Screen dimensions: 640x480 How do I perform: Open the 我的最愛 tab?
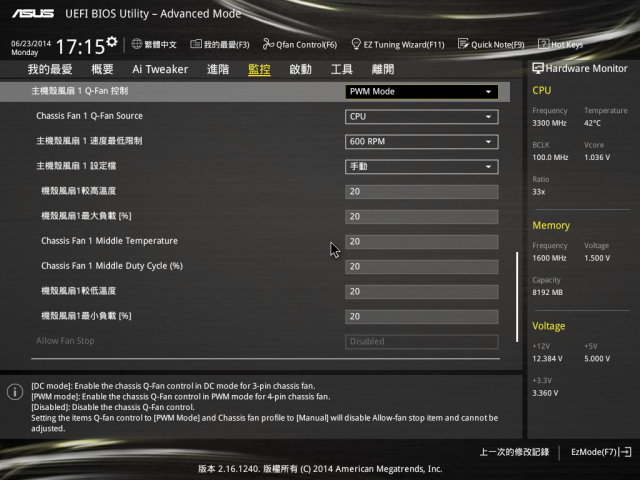[50, 69]
